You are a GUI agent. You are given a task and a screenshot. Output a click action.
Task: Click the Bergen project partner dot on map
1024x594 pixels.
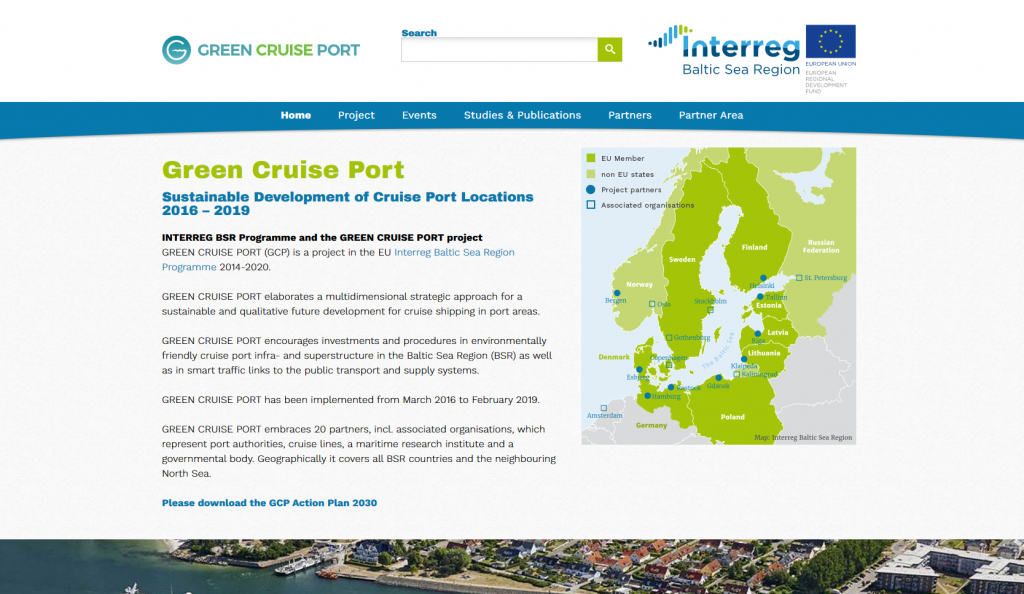(x=616, y=293)
